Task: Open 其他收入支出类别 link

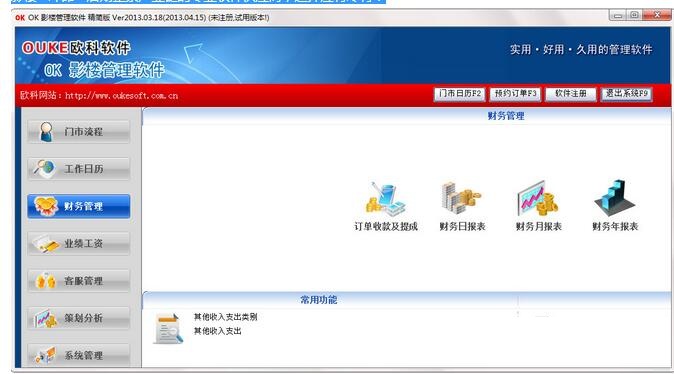Action: (x=225, y=317)
